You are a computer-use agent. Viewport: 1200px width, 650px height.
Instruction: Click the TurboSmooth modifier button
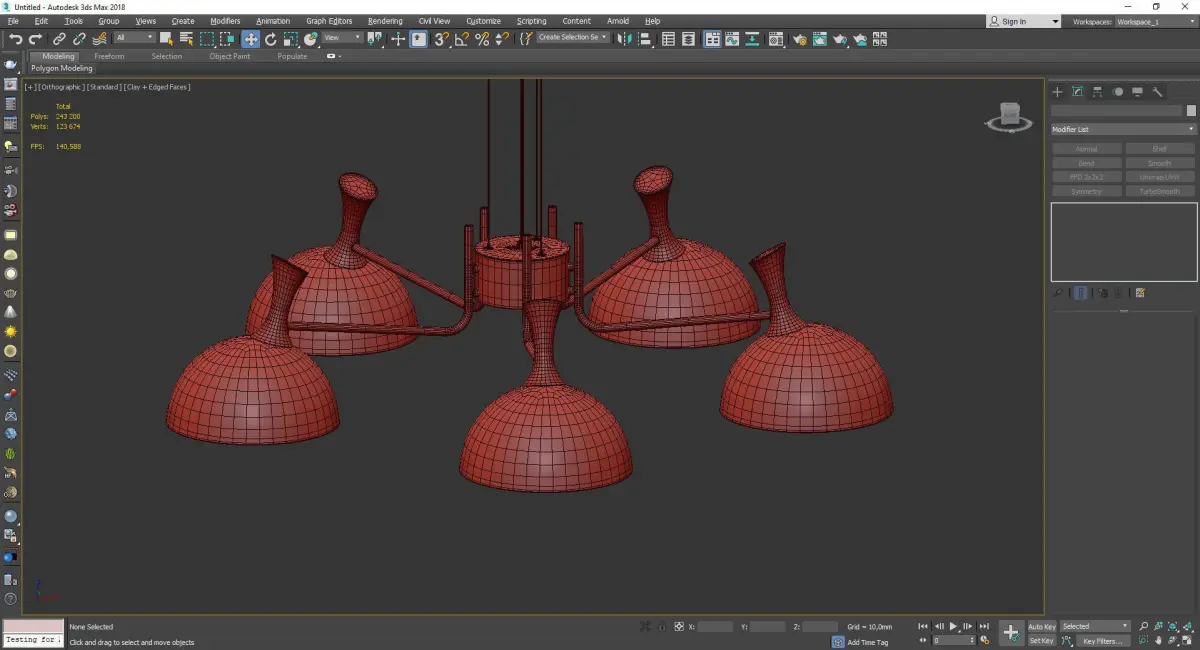(1160, 191)
